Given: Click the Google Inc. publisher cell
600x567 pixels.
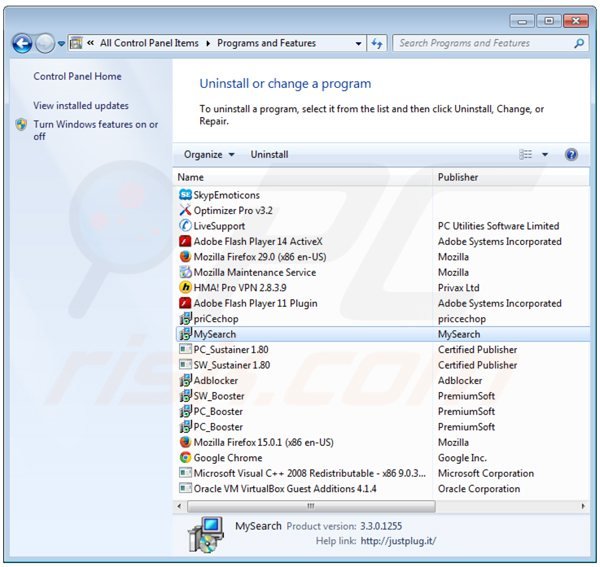Looking at the screenshot, I should tap(462, 458).
